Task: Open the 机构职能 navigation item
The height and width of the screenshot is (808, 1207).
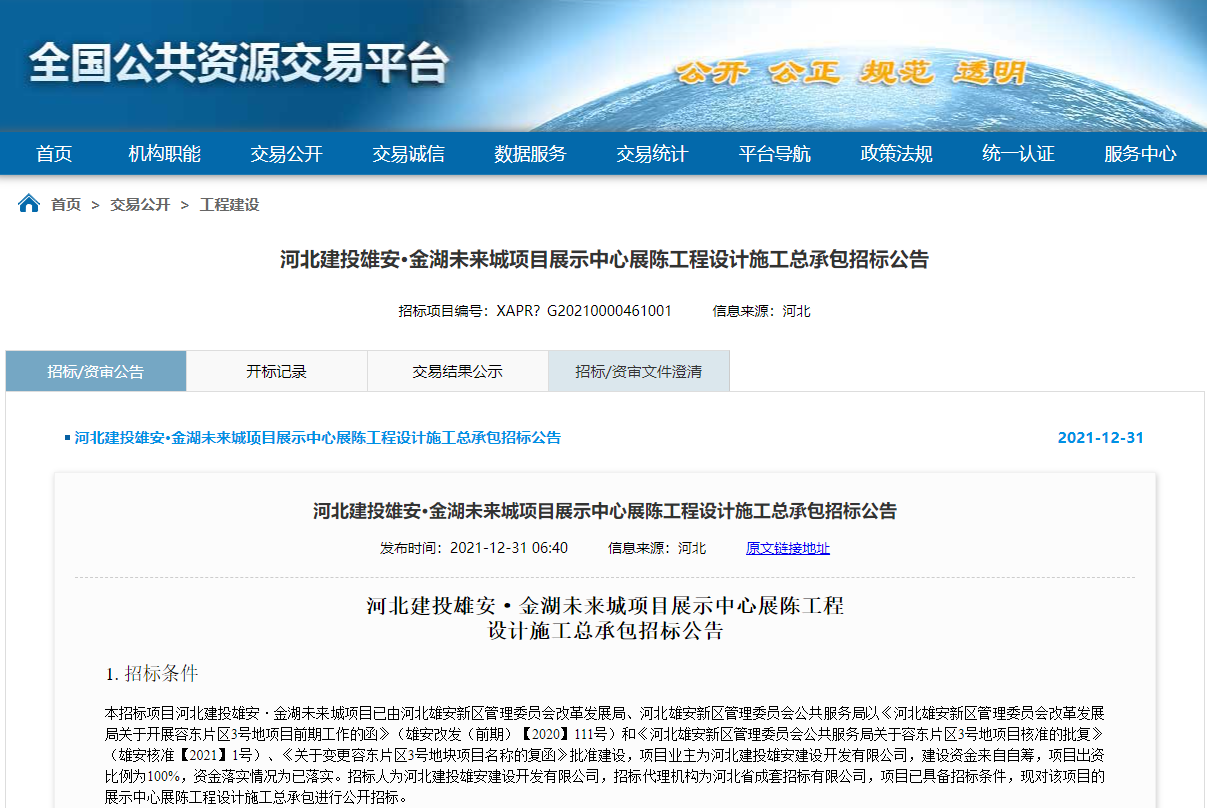Action: 165,154
